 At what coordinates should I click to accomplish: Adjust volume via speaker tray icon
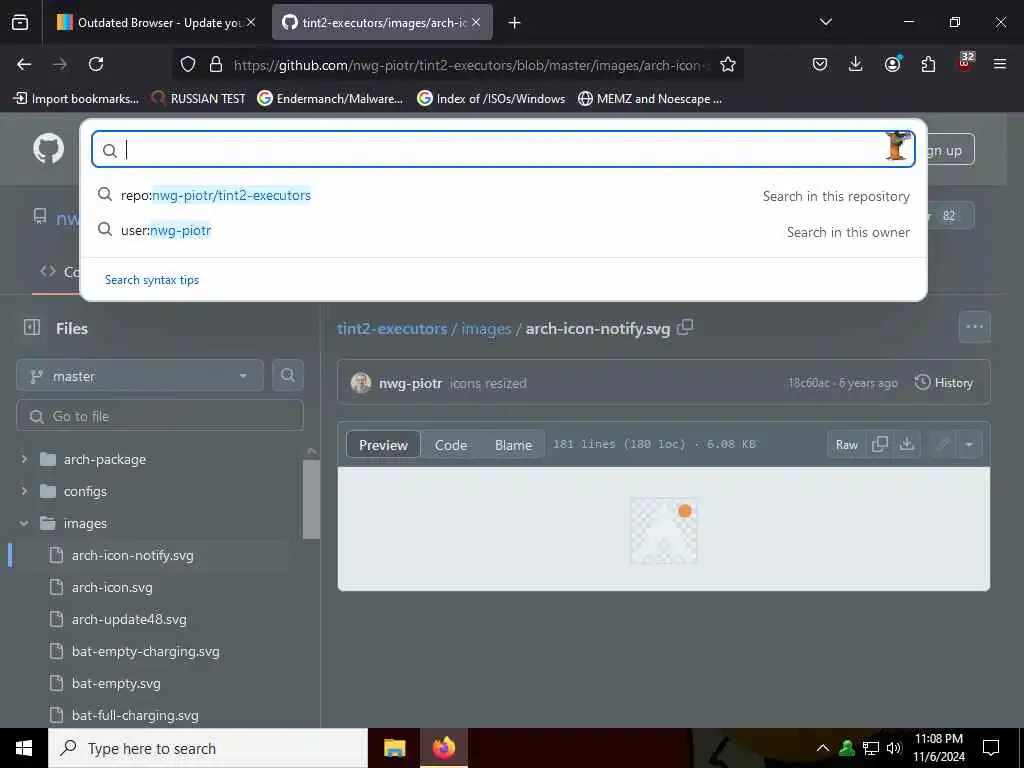point(894,748)
